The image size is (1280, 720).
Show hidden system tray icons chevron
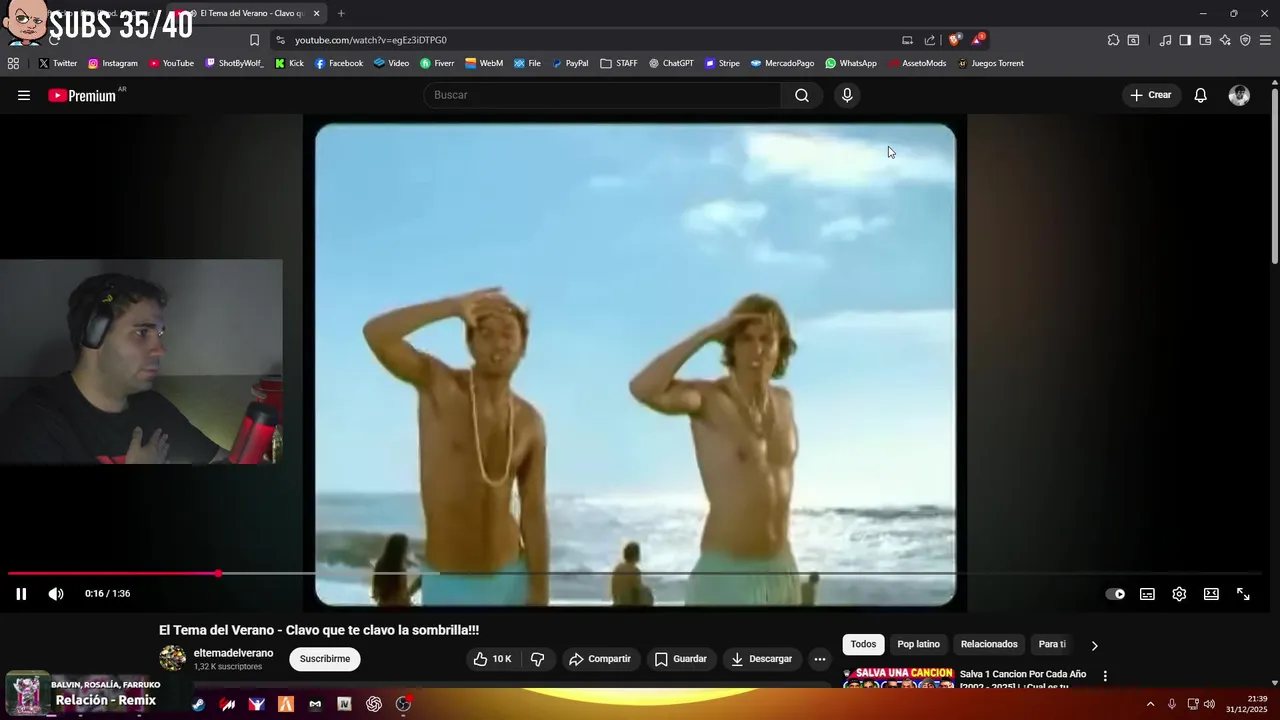pyautogui.click(x=1150, y=704)
